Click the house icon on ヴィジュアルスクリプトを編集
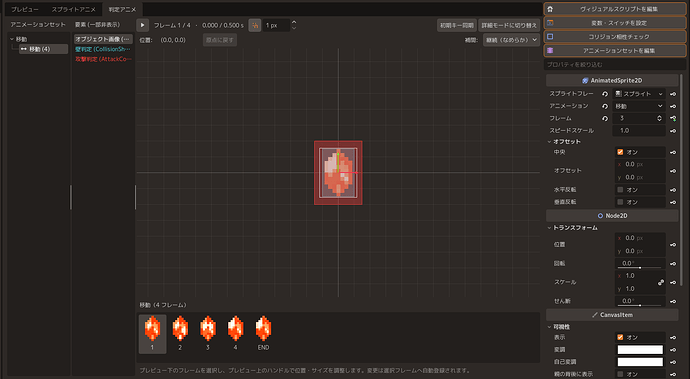This screenshot has width=690, height=379. 550,9
